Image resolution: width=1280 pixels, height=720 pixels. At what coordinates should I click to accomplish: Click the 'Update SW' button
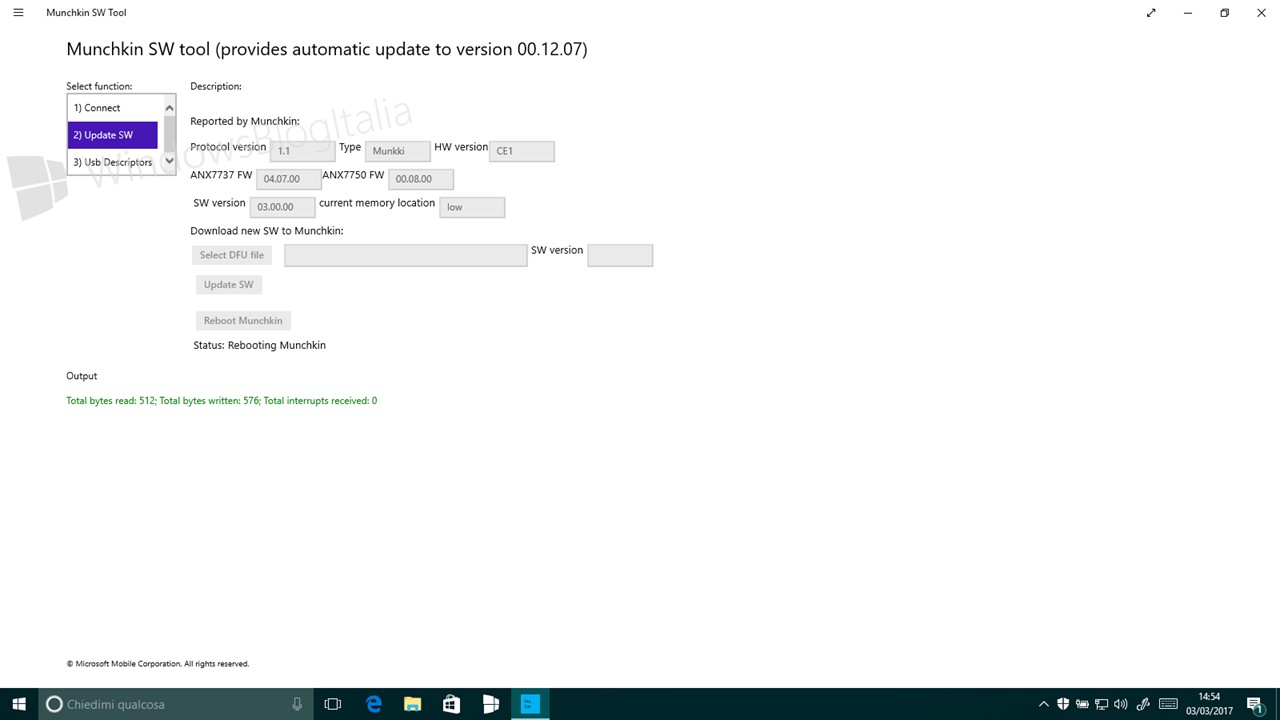click(229, 285)
